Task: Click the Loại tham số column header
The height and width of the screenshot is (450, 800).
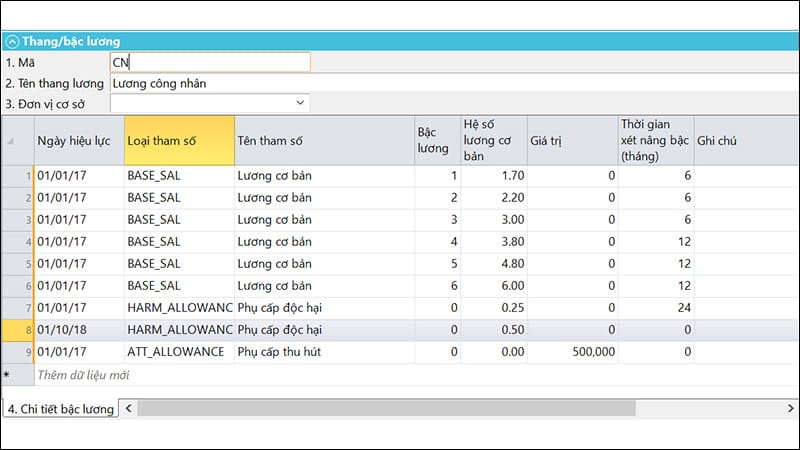Action: tap(179, 140)
